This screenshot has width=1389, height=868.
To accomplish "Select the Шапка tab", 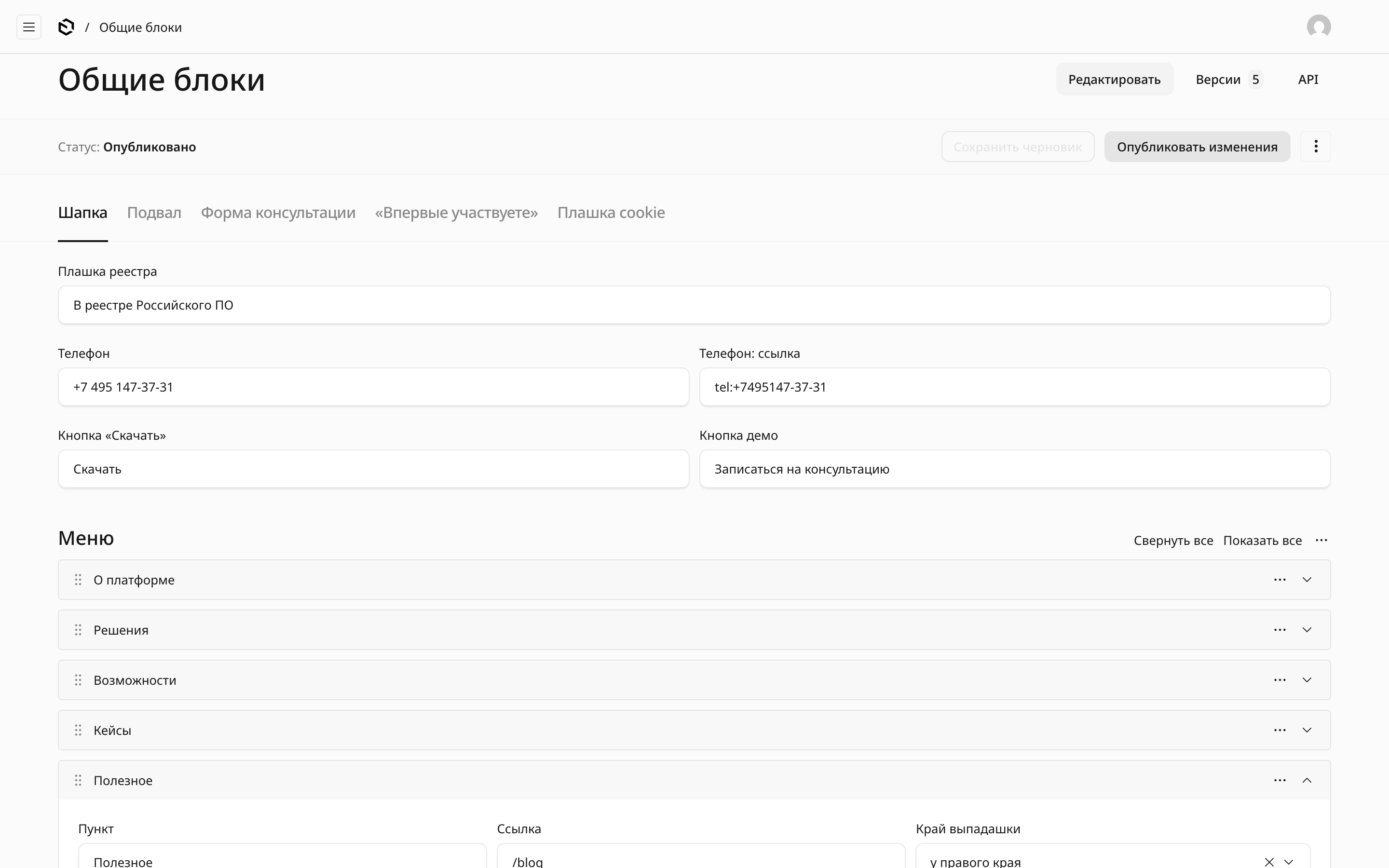I will [82, 213].
